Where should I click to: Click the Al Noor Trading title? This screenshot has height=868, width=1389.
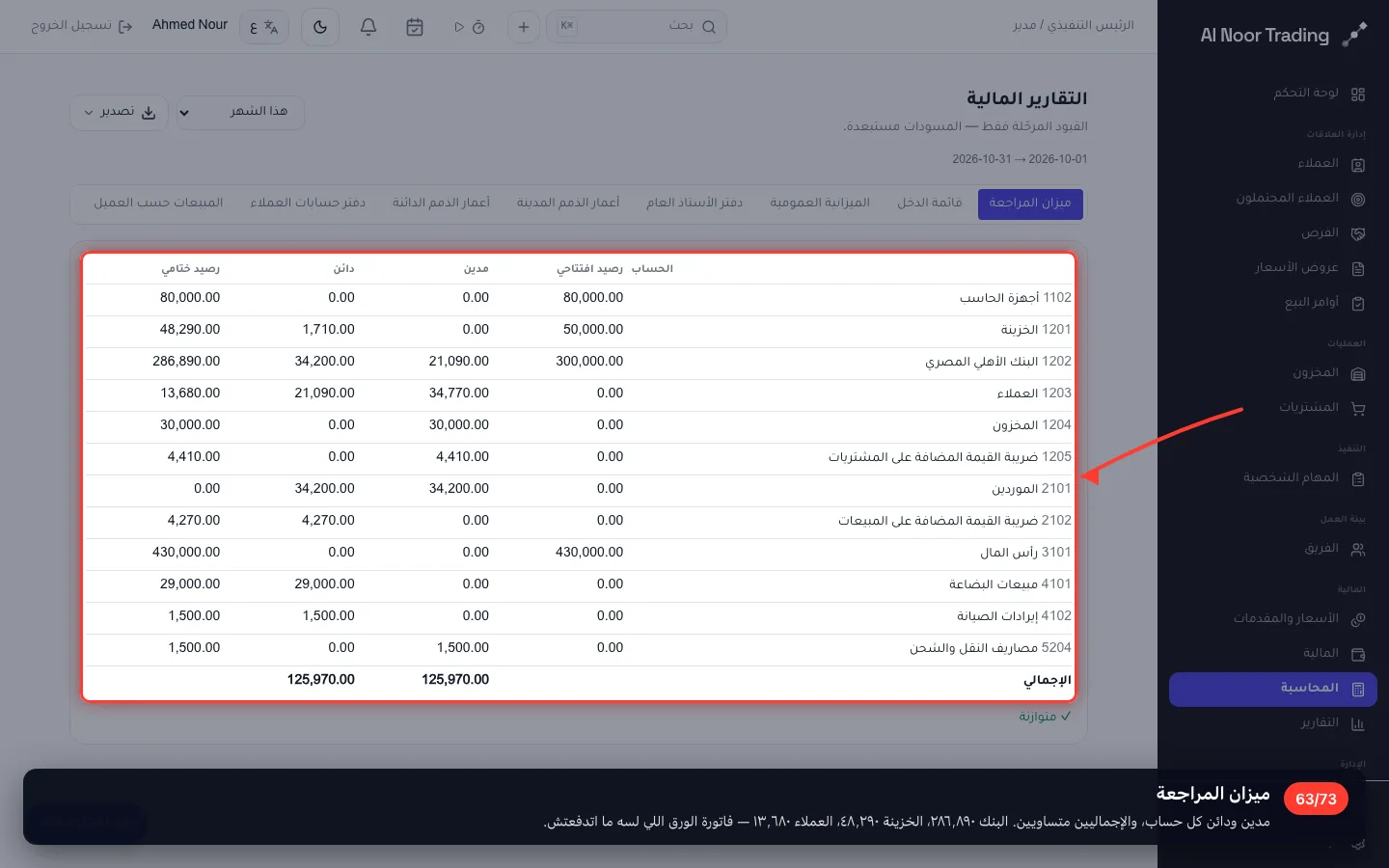1265,35
